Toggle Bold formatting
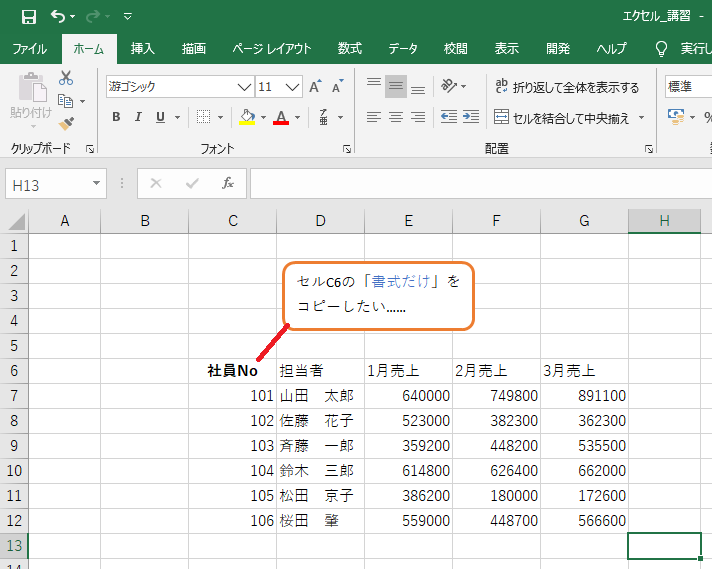Viewport: 712px width, 569px height. click(x=116, y=117)
